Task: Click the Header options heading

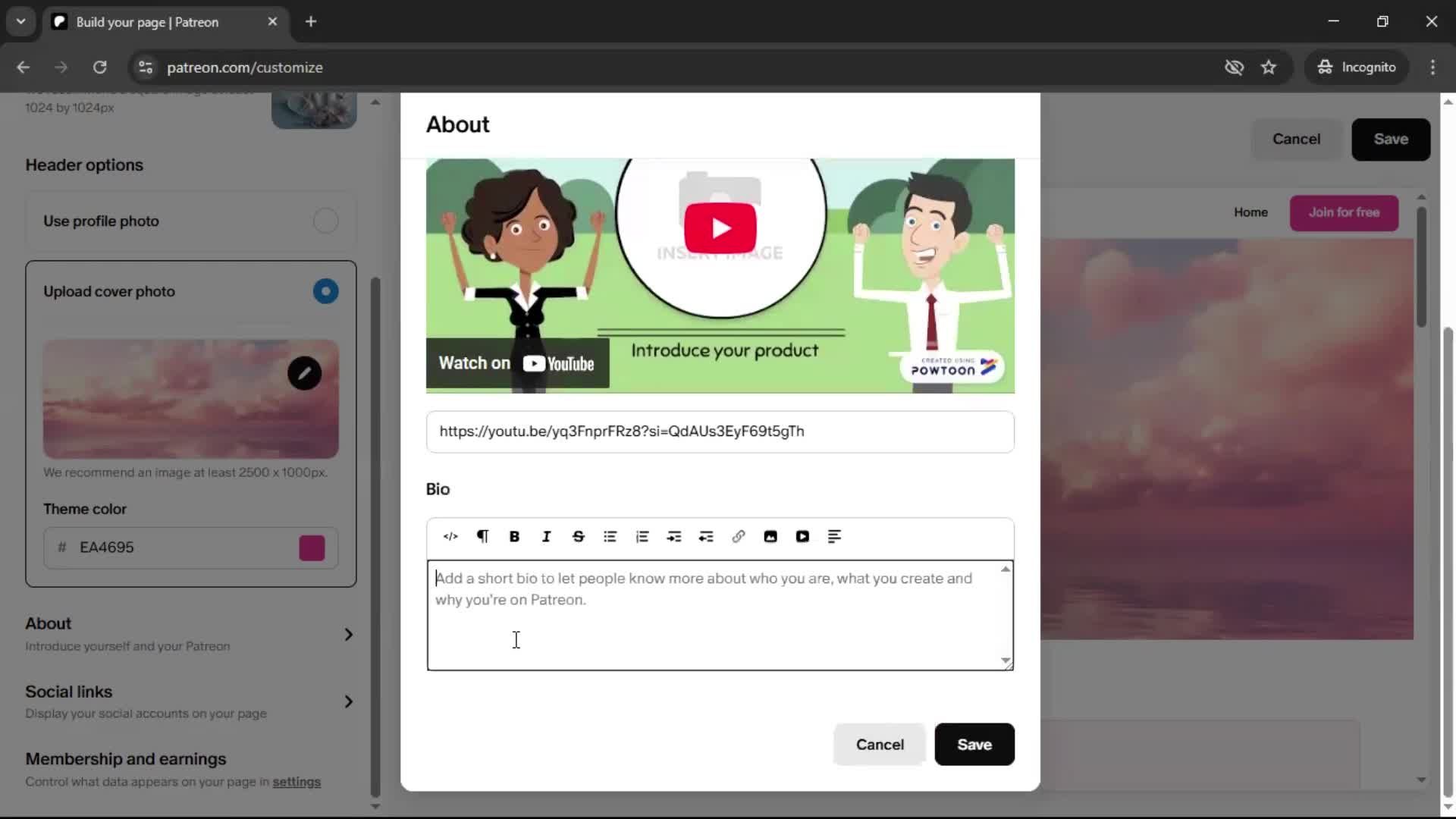Action: 84,165
